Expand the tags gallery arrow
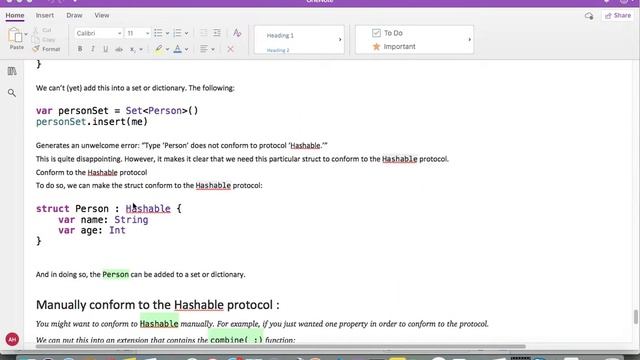The height and width of the screenshot is (360, 640). (x=469, y=40)
